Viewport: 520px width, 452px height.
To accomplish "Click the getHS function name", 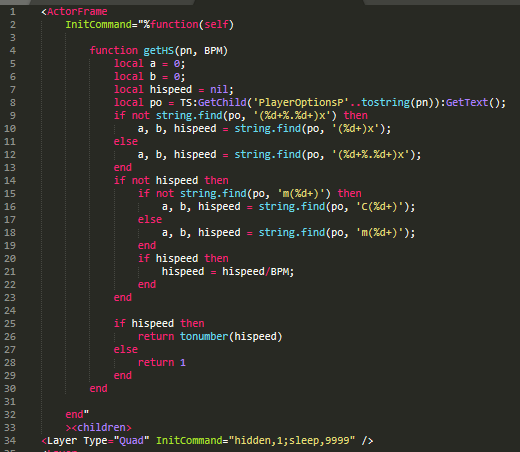I will pos(159,51).
